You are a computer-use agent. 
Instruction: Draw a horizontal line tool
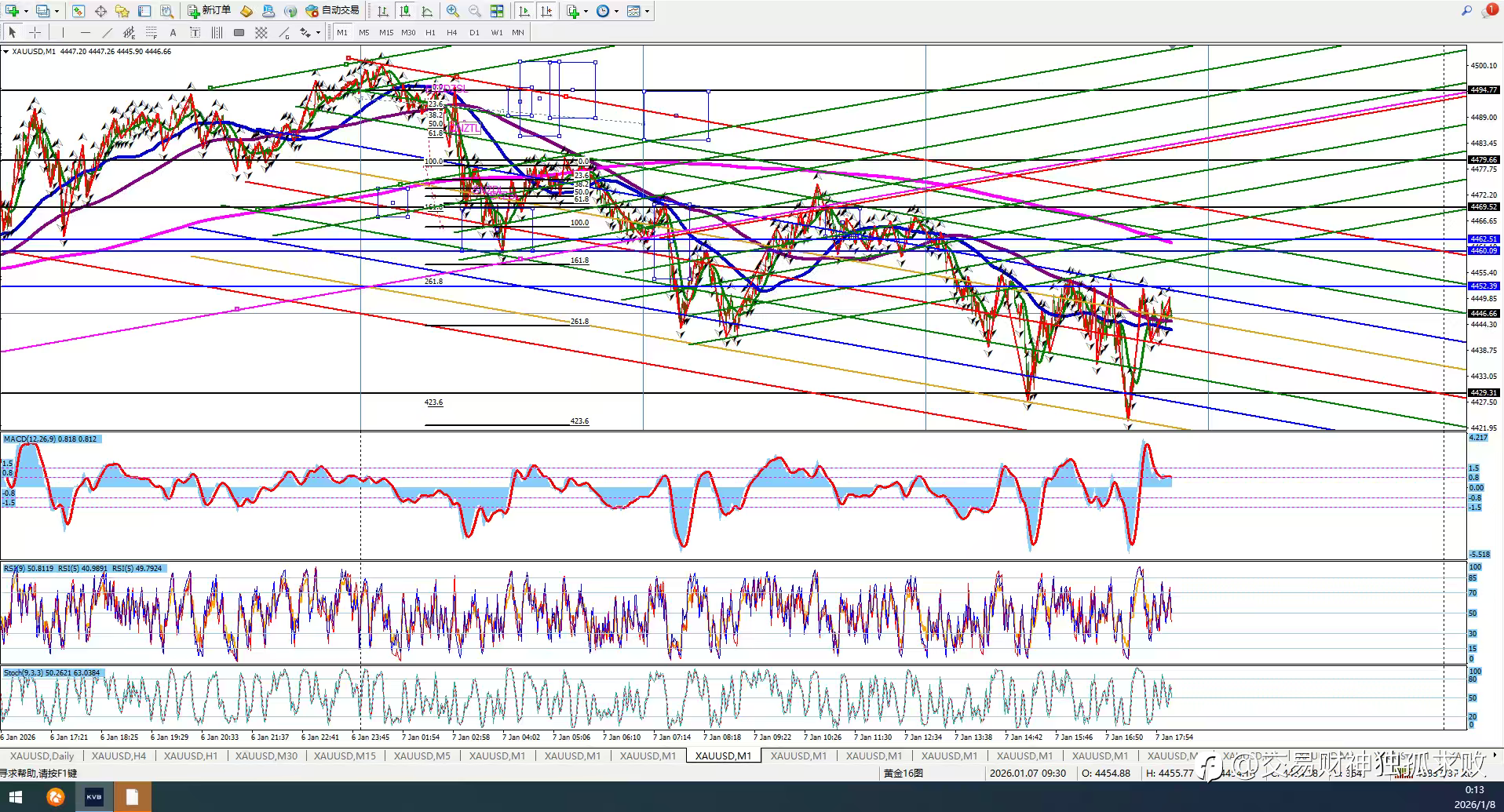point(85,32)
